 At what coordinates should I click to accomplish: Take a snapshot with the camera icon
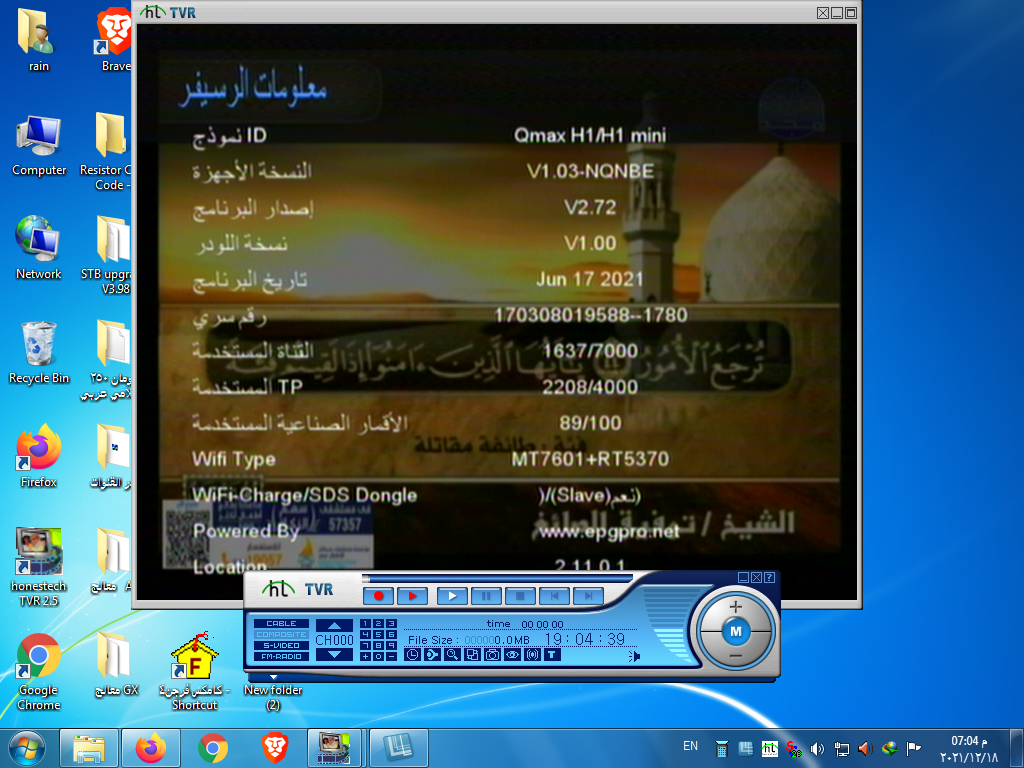[492, 654]
